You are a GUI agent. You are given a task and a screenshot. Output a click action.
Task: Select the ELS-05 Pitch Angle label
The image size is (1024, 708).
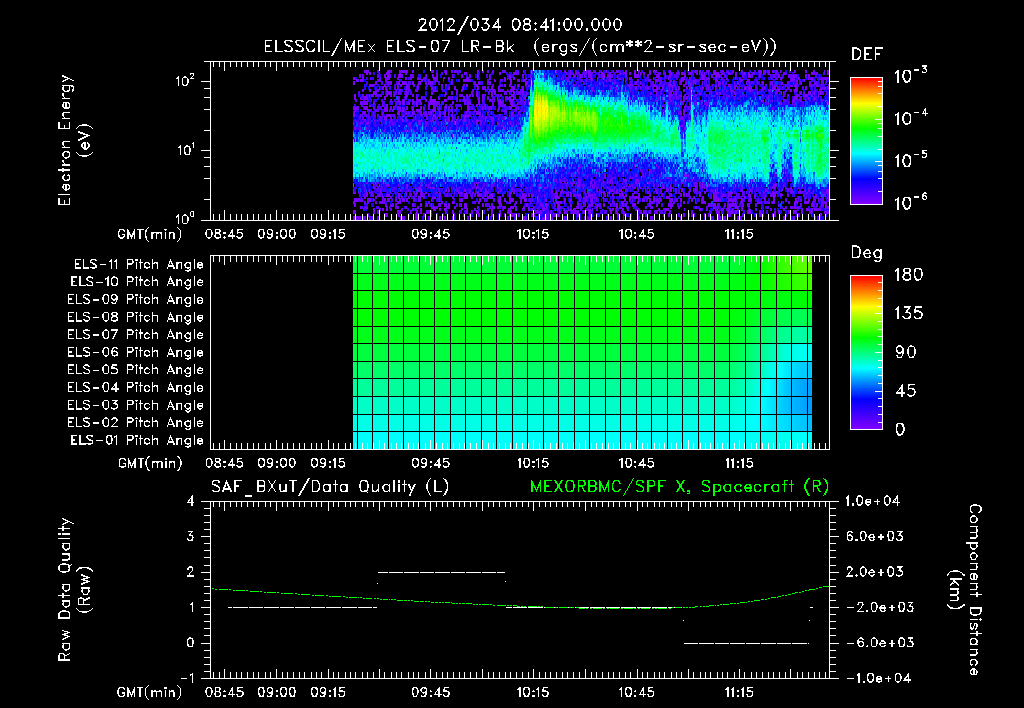135,370
